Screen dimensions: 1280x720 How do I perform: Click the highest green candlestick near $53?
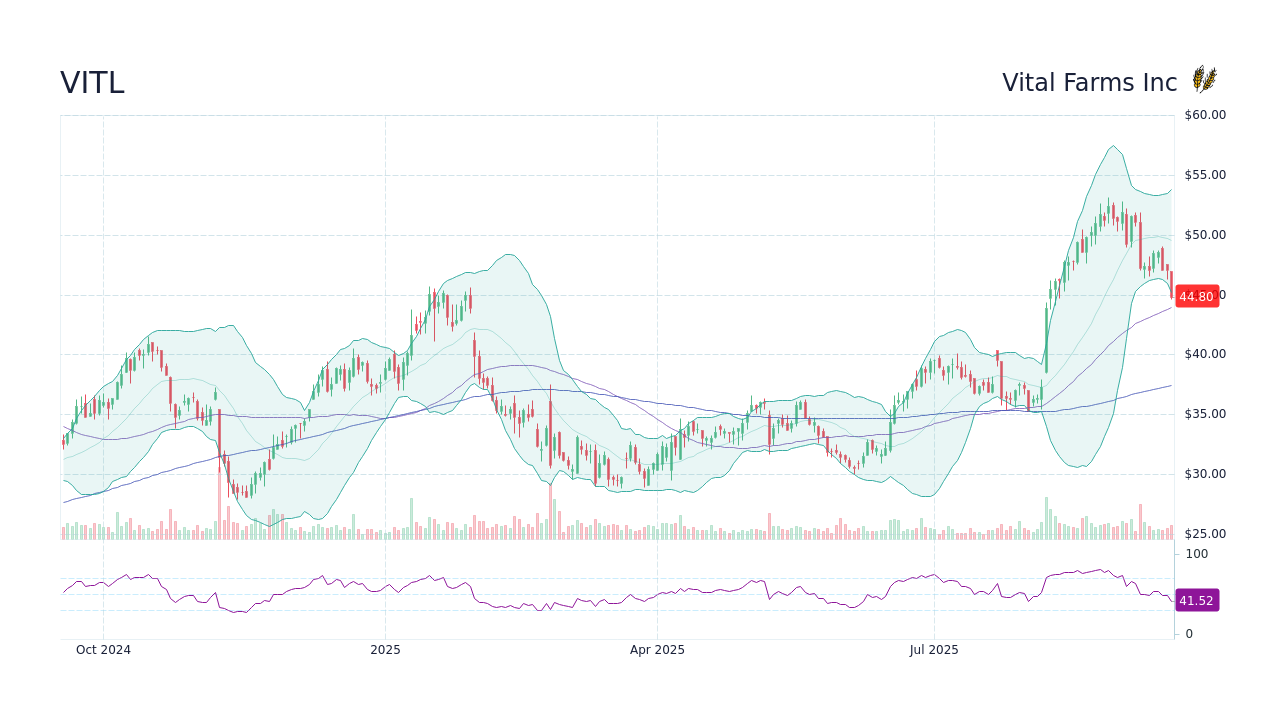[1110, 212]
